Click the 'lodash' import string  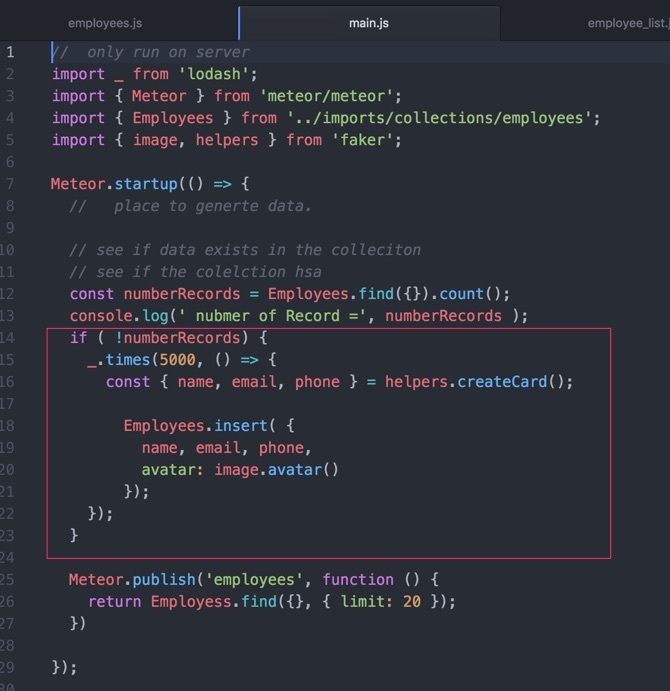click(214, 74)
